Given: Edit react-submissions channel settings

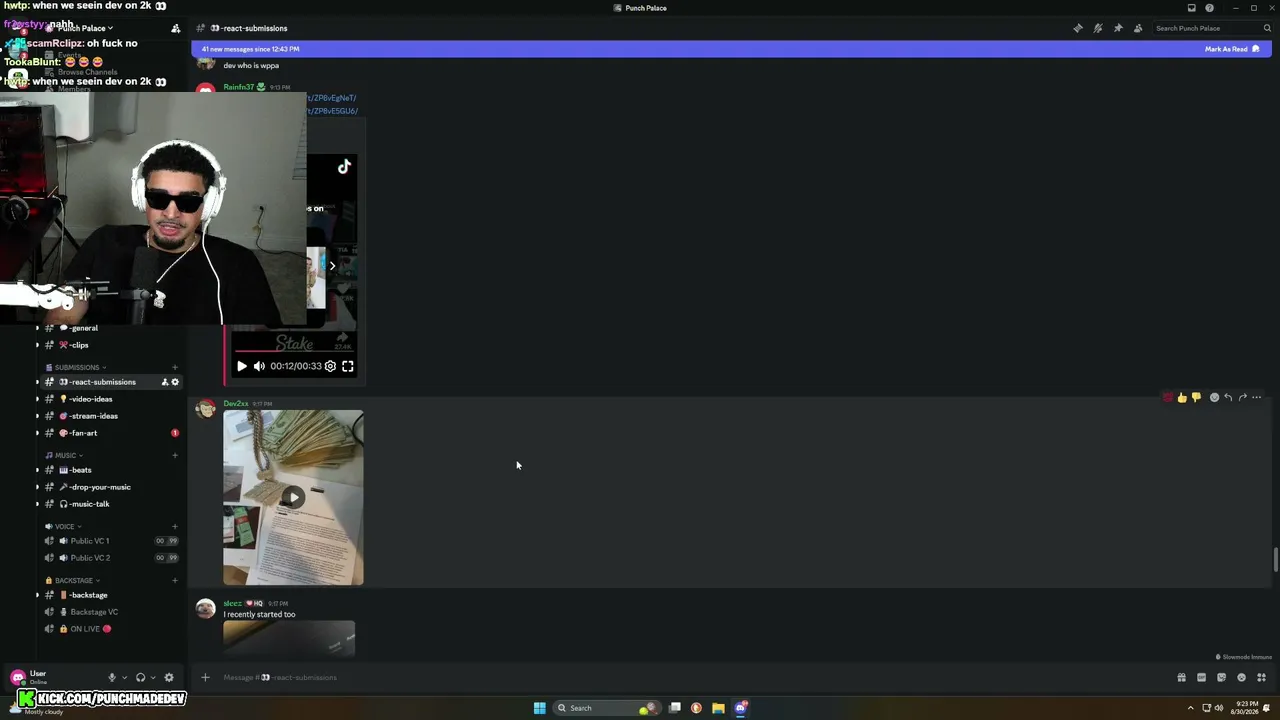Looking at the screenshot, I should coord(175,382).
